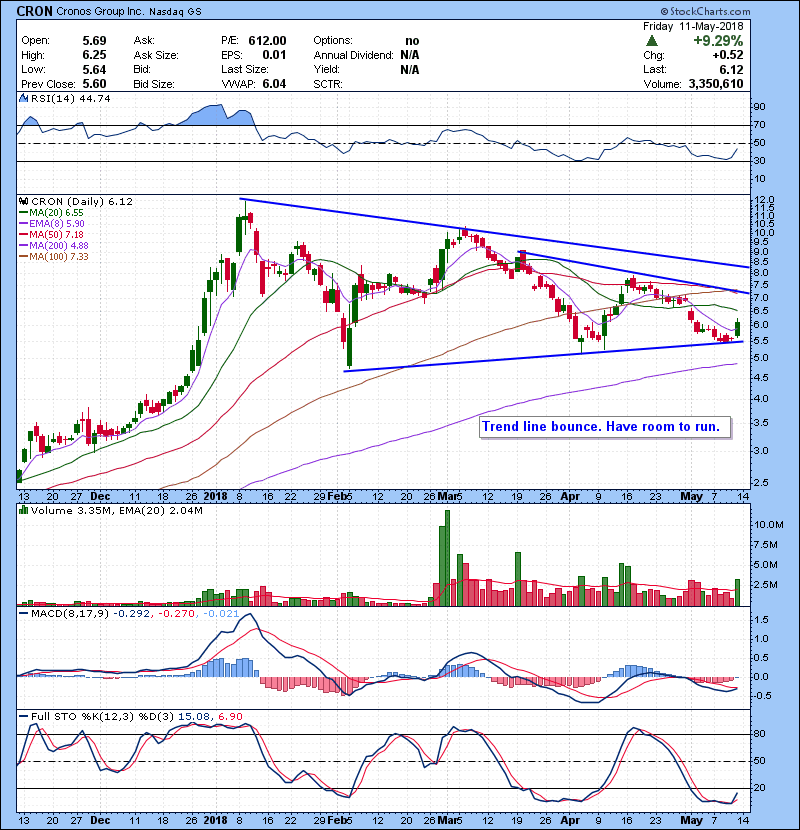Click the EMA(8) 5.90 legend entry
Image resolution: width=800 pixels, height=830 pixels.
pos(57,223)
